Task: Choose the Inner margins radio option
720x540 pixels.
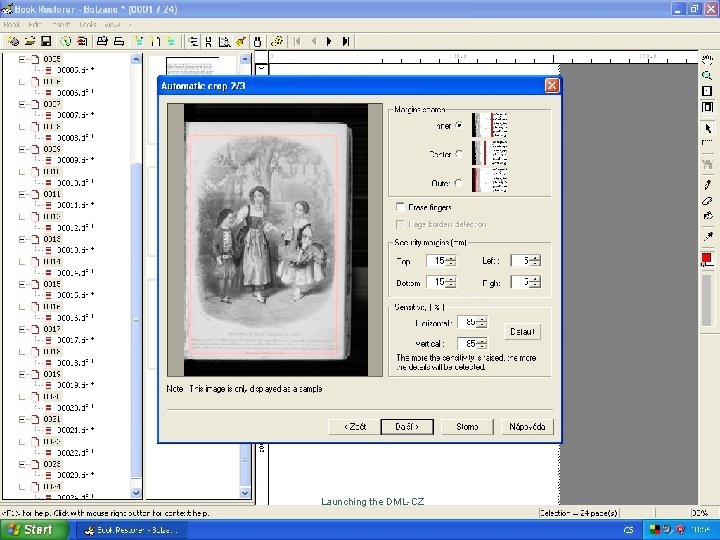Action: point(458,125)
